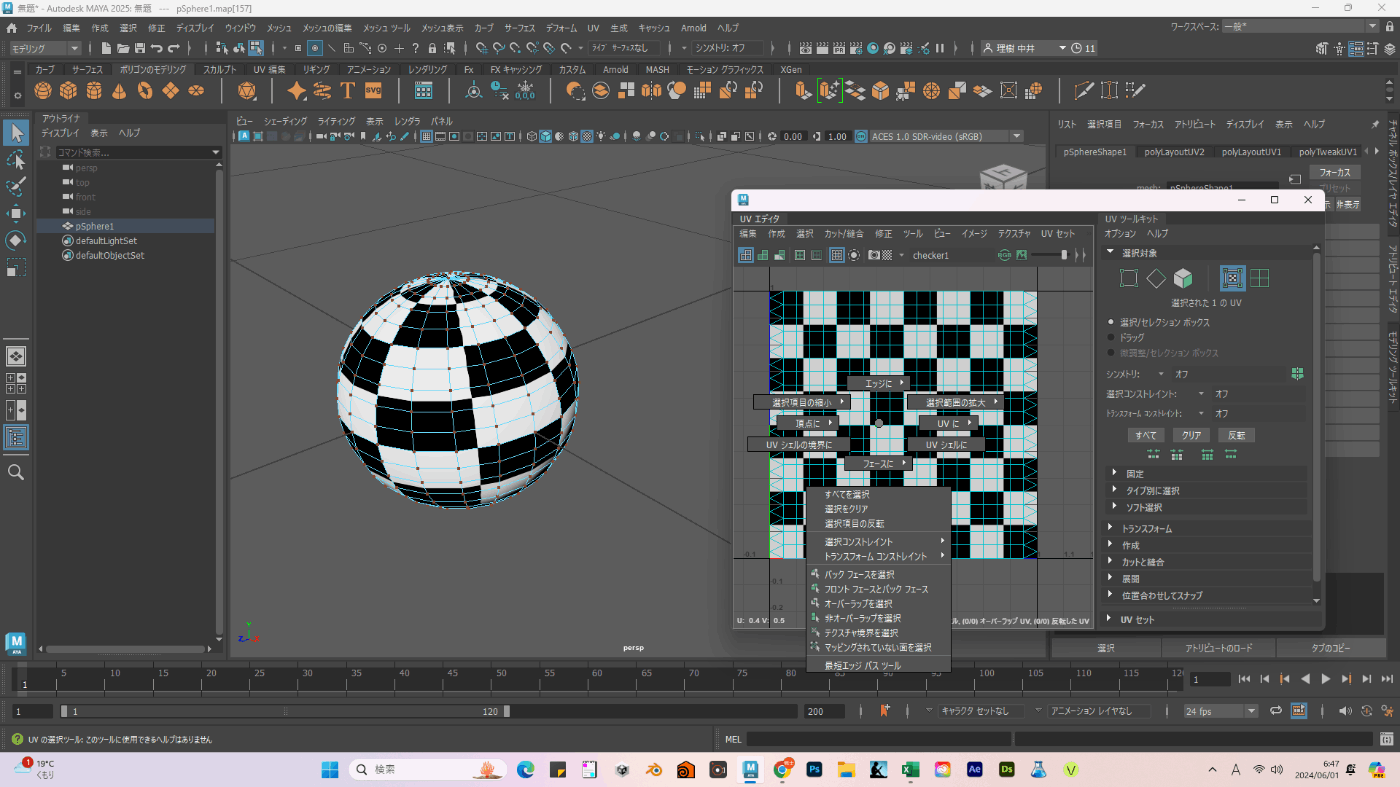Select the Paint Selection tool in the toolbox
This screenshot has height=787, width=1400.
(16, 187)
